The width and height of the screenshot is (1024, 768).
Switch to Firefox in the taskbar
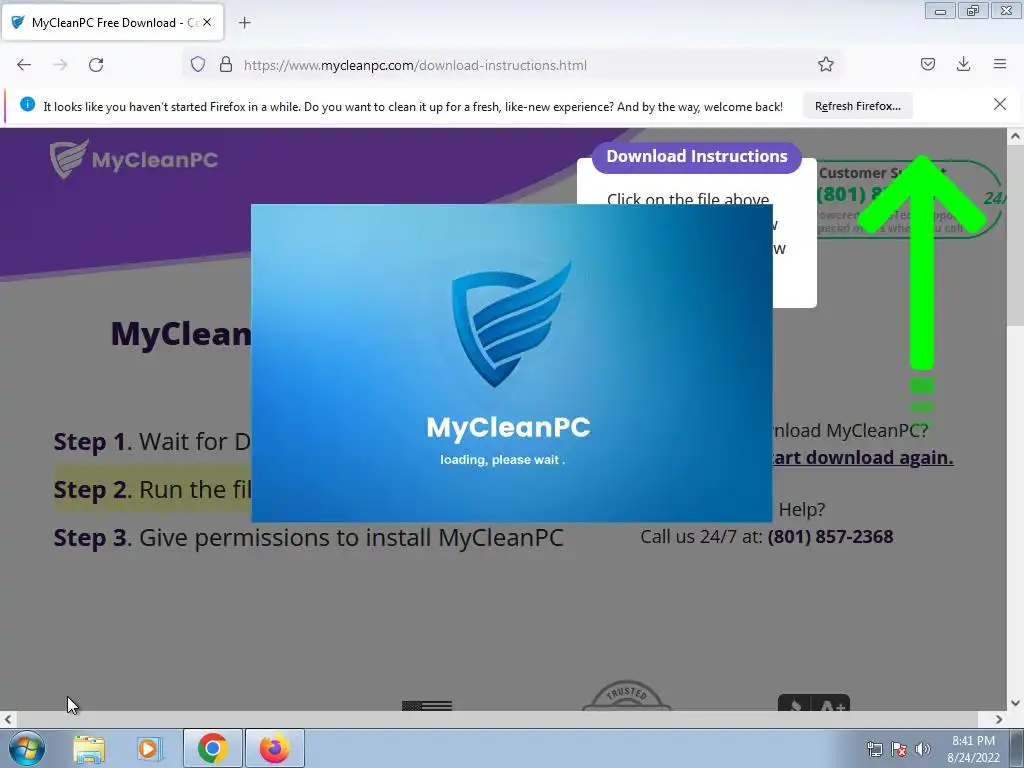coord(275,748)
